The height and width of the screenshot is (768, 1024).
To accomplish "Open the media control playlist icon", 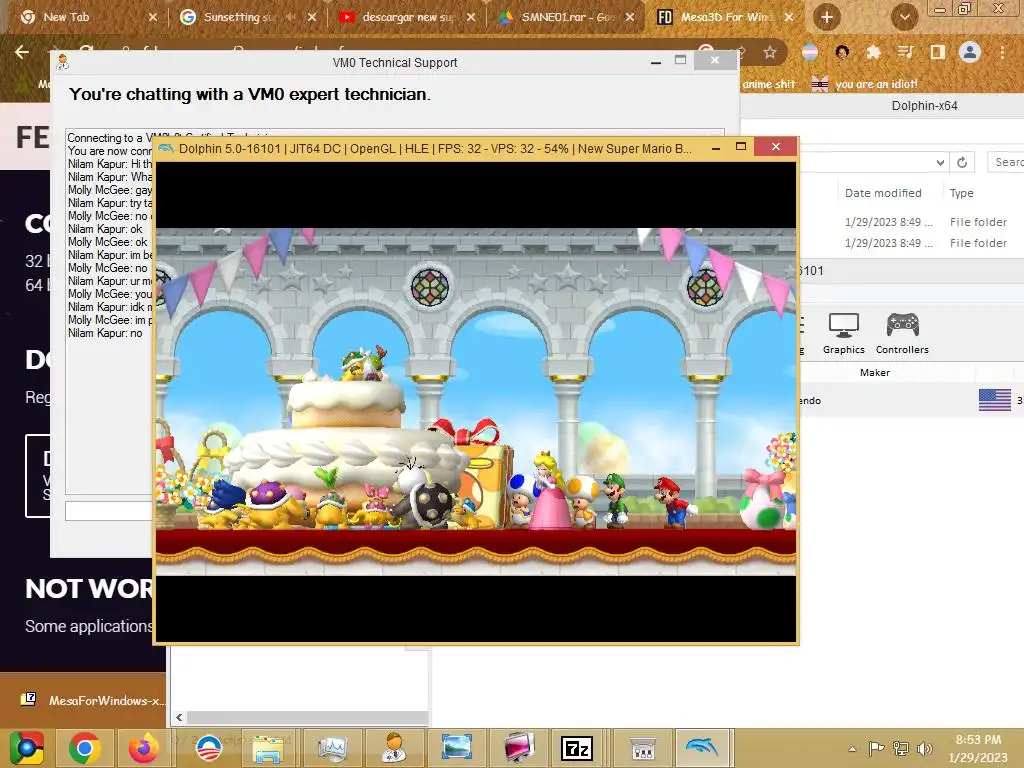I will tap(905, 52).
